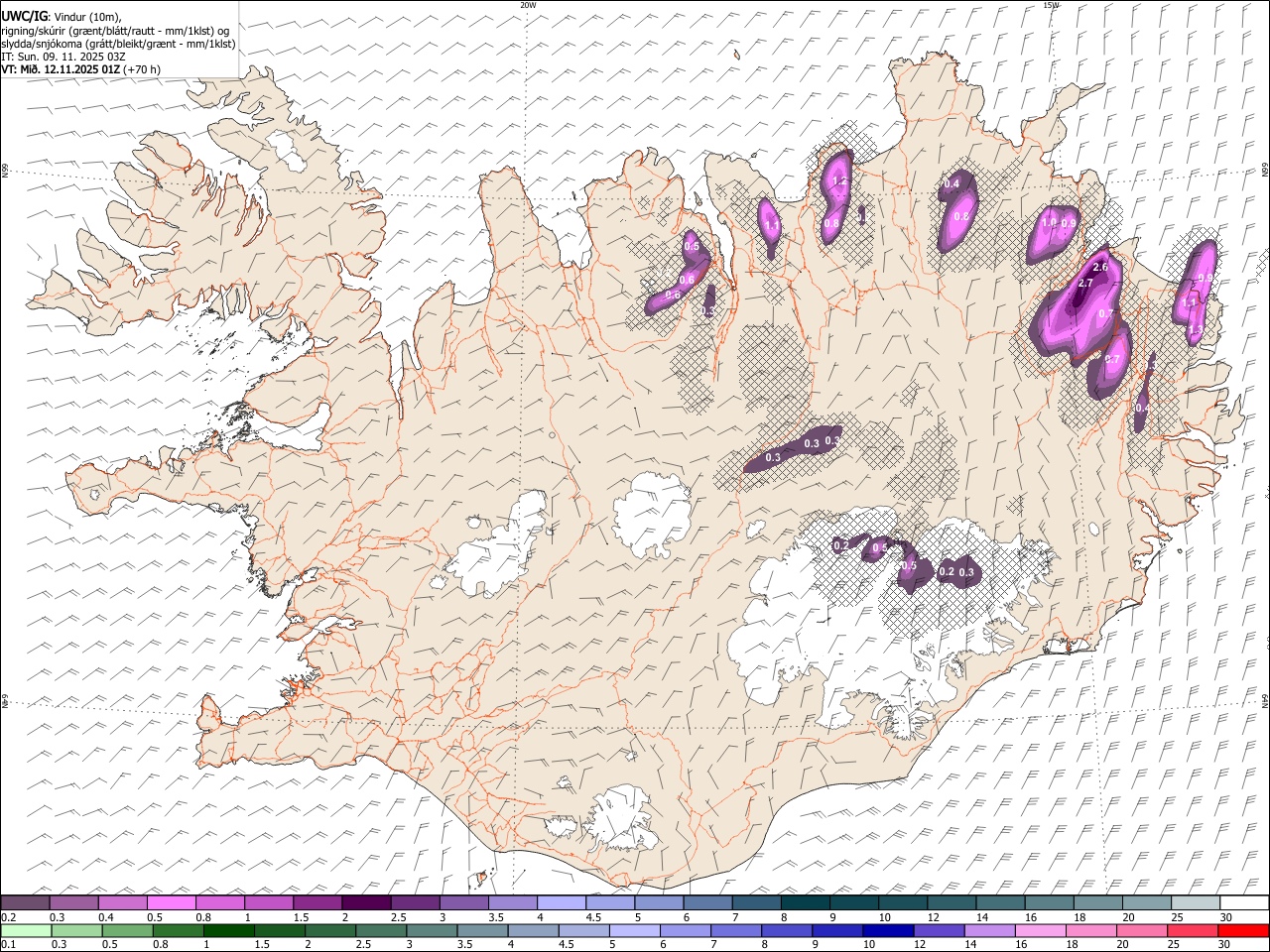
Task: Click the bright pink swatch between 0.5 and 0.8 in the top legend row
Action: pos(172,903)
